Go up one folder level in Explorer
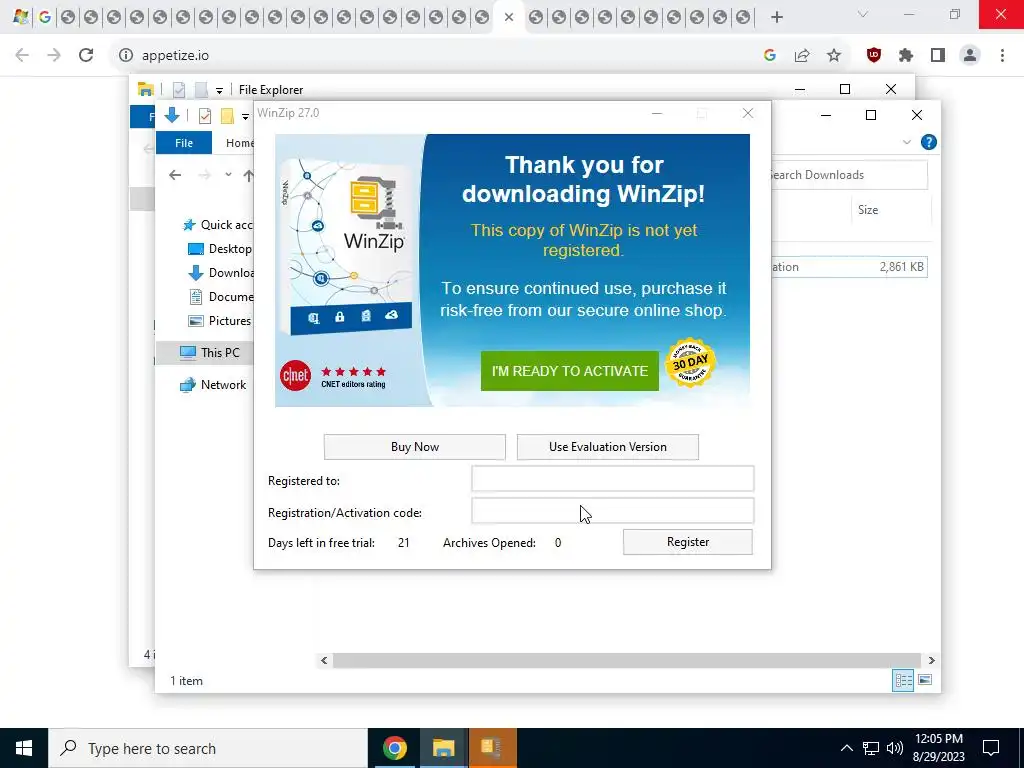Screen dimensions: 1024x768 248,175
